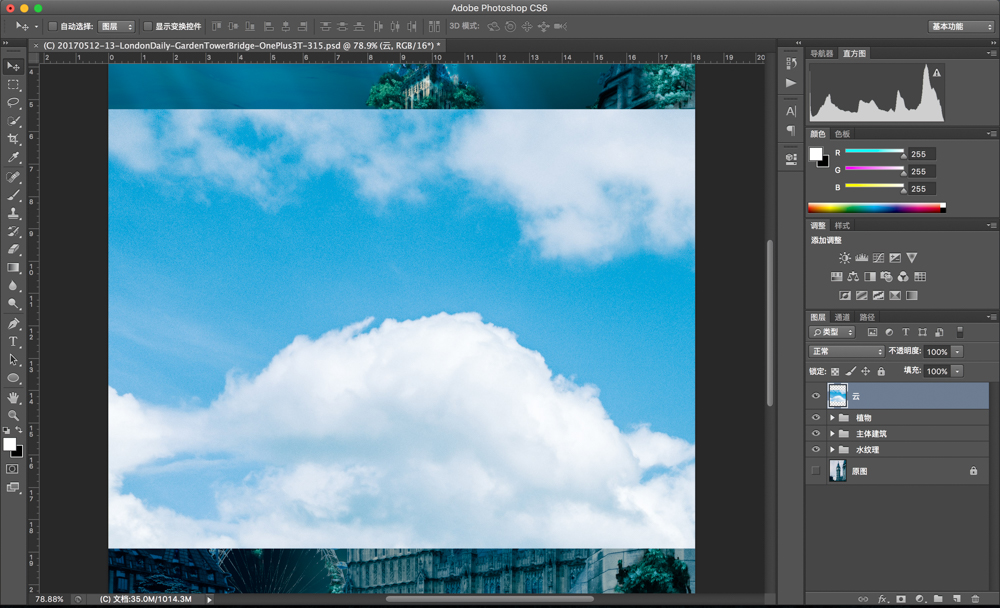
Task: Open the layer filter 类型 dropdown
Action: [832, 332]
